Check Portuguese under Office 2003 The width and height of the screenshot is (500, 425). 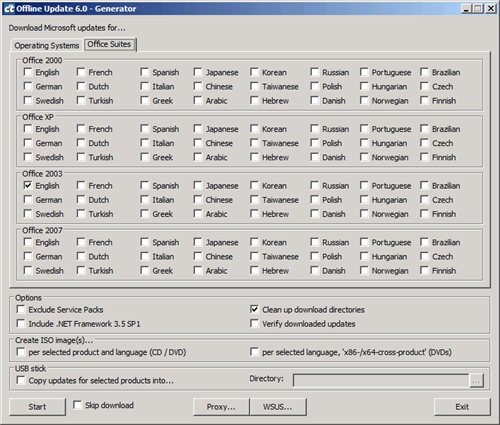[364, 186]
